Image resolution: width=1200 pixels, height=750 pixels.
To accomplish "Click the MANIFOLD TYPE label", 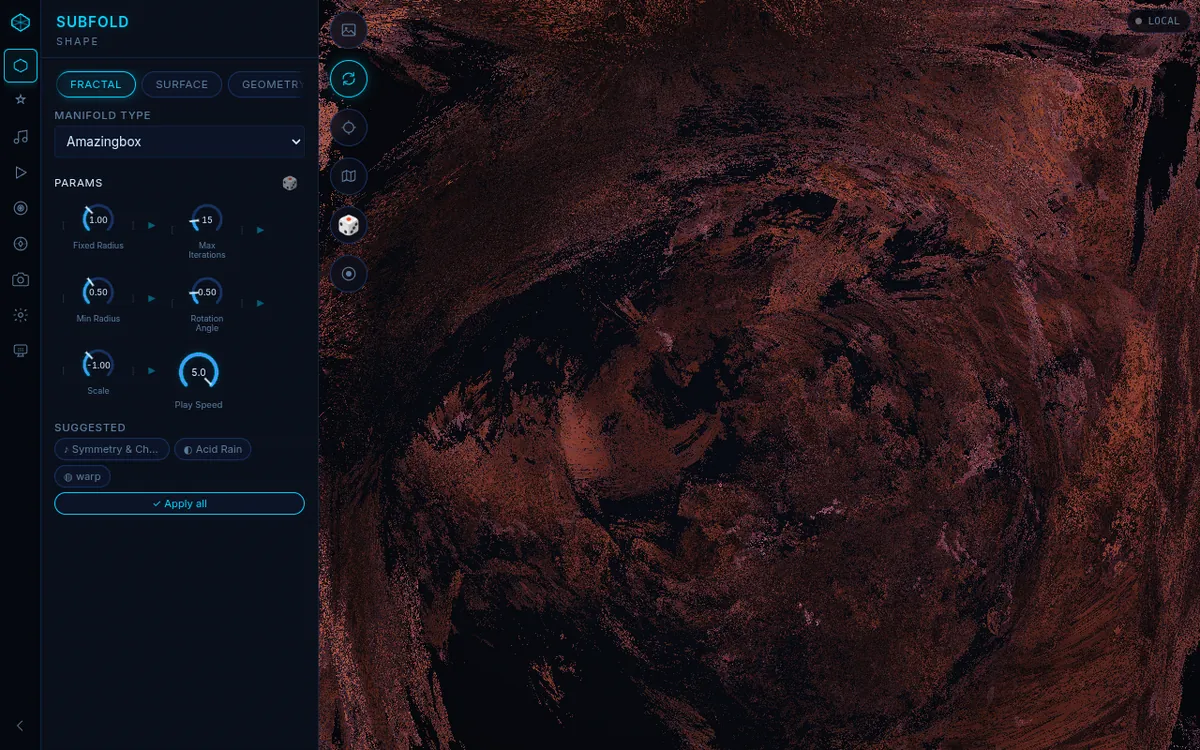I will [x=103, y=116].
